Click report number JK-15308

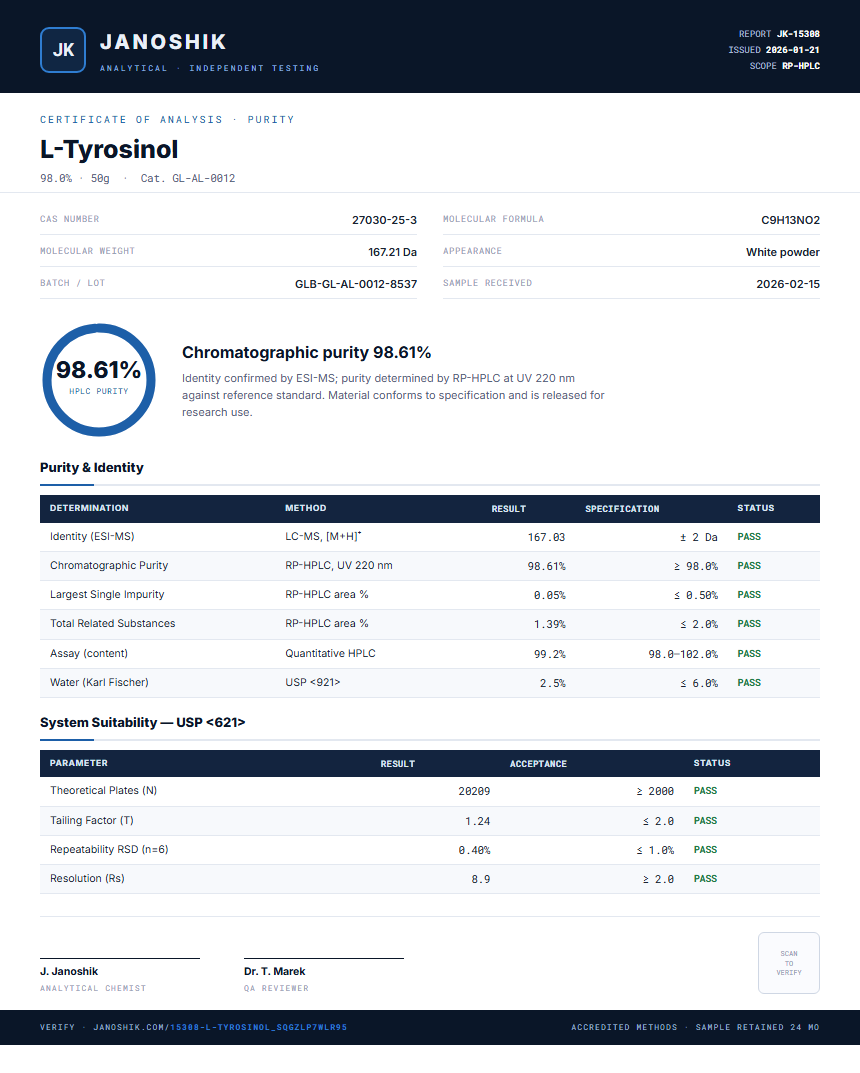(798, 34)
